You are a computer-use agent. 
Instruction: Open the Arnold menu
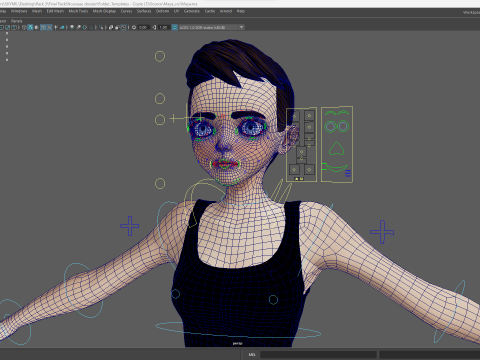pos(226,11)
